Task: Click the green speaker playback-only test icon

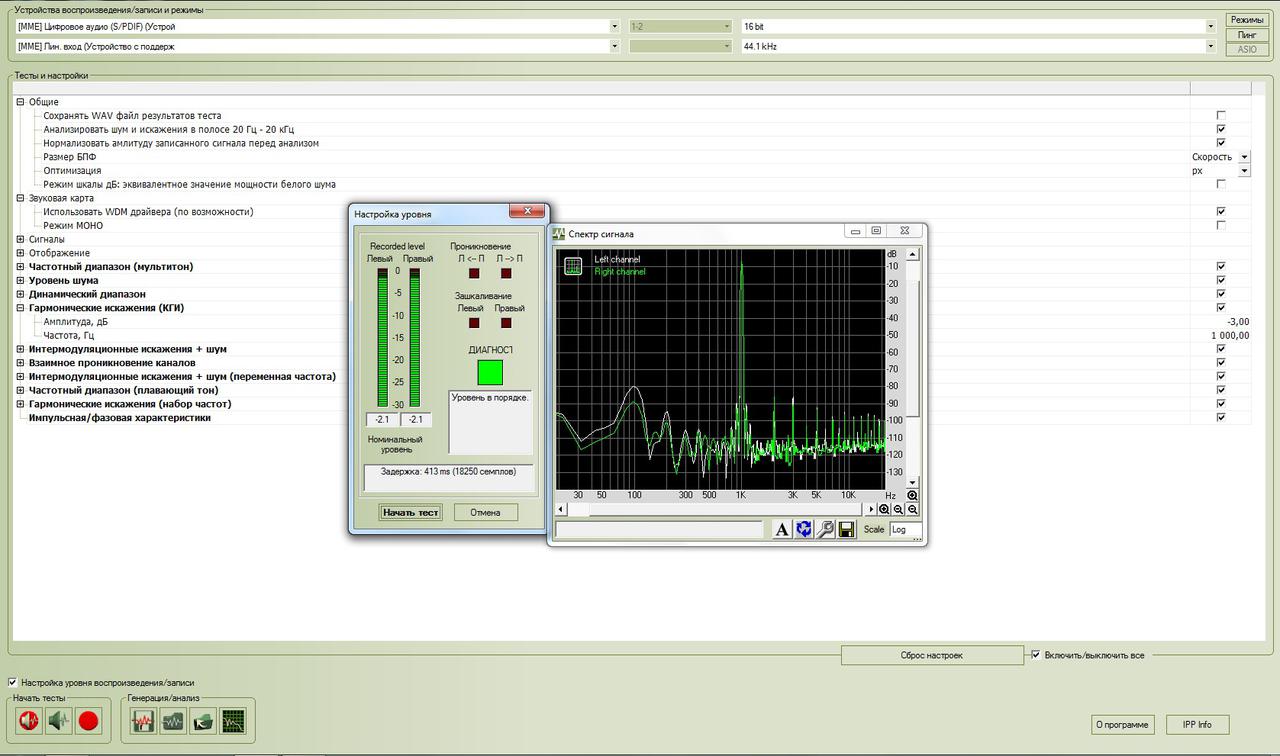Action: [59, 719]
